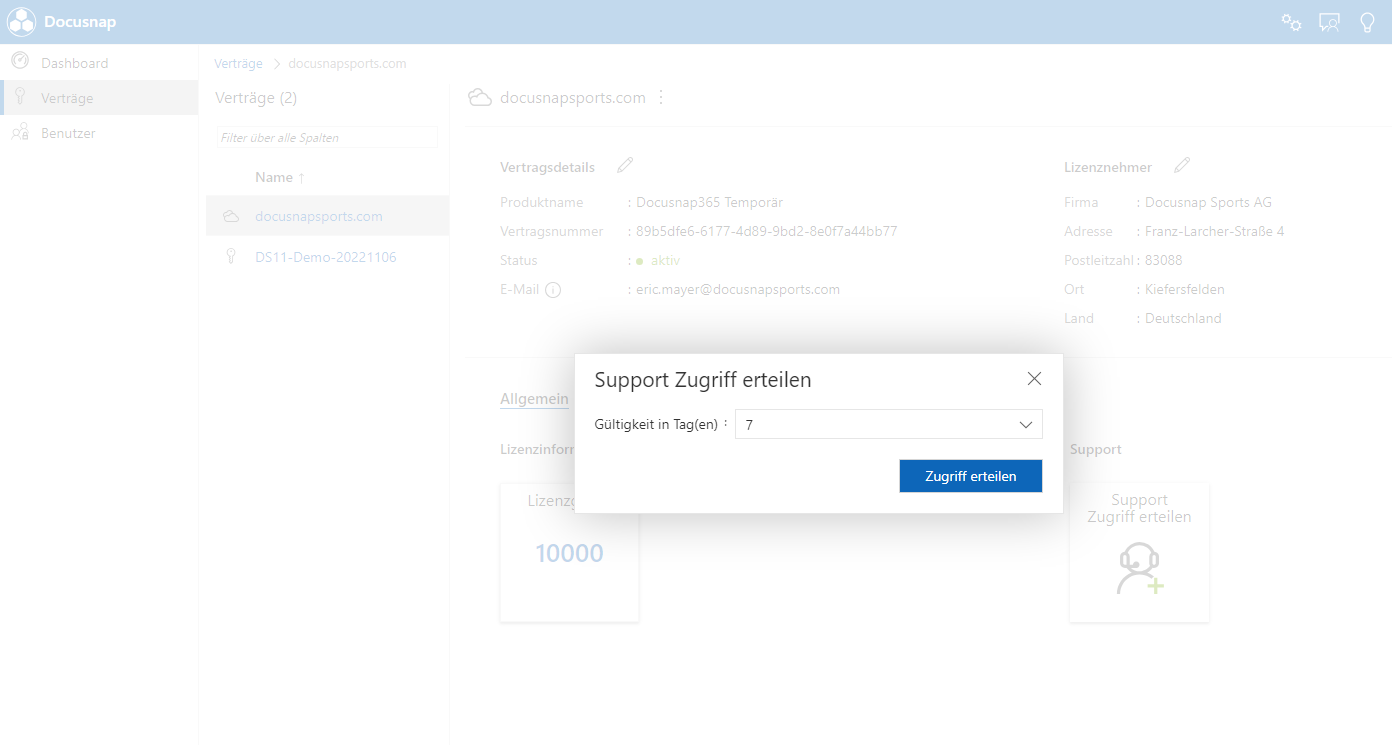Click the lightbulb ideas icon in top bar
Viewport: 1392px width, 745px height.
pos(1367,21)
